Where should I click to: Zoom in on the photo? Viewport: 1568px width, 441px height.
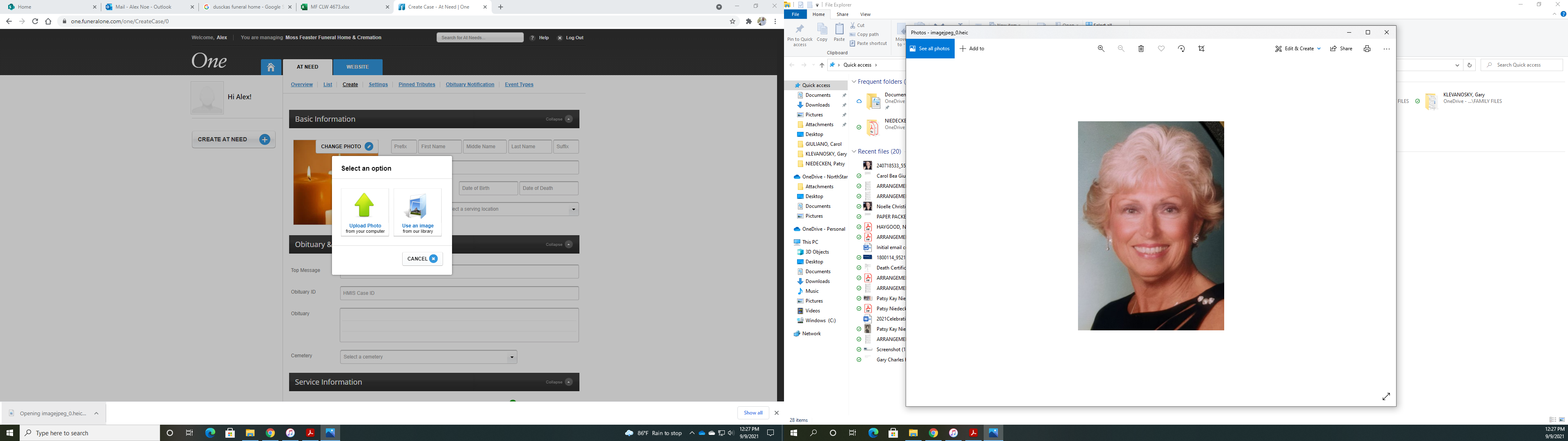pos(1100,49)
